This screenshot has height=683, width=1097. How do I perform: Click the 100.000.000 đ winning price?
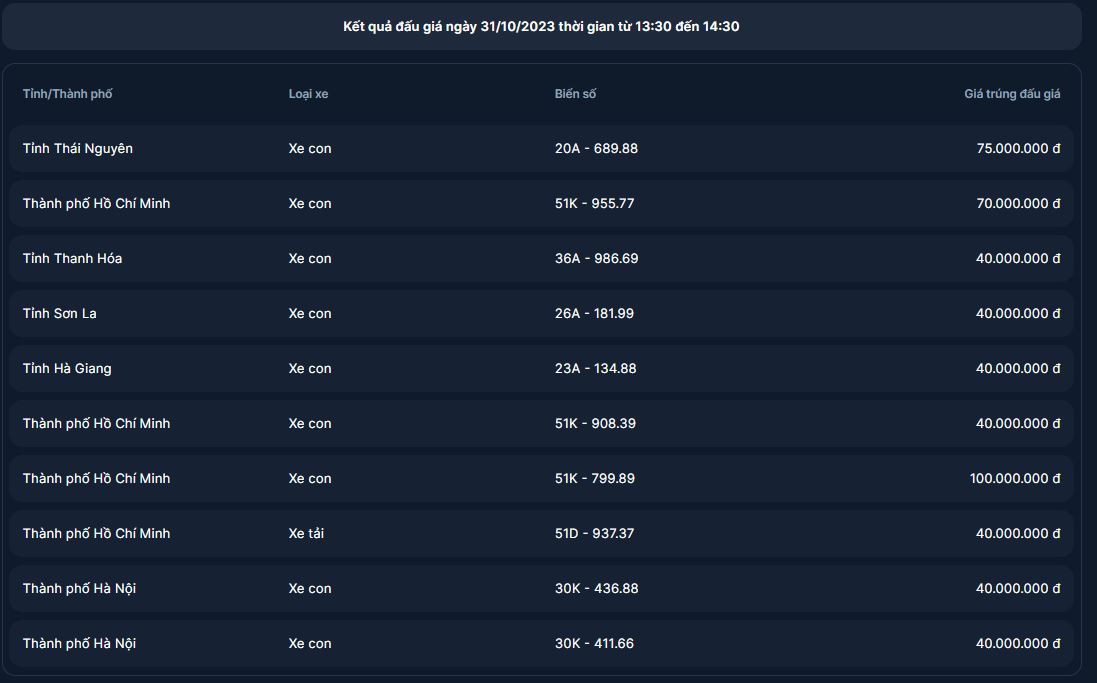(1015, 479)
